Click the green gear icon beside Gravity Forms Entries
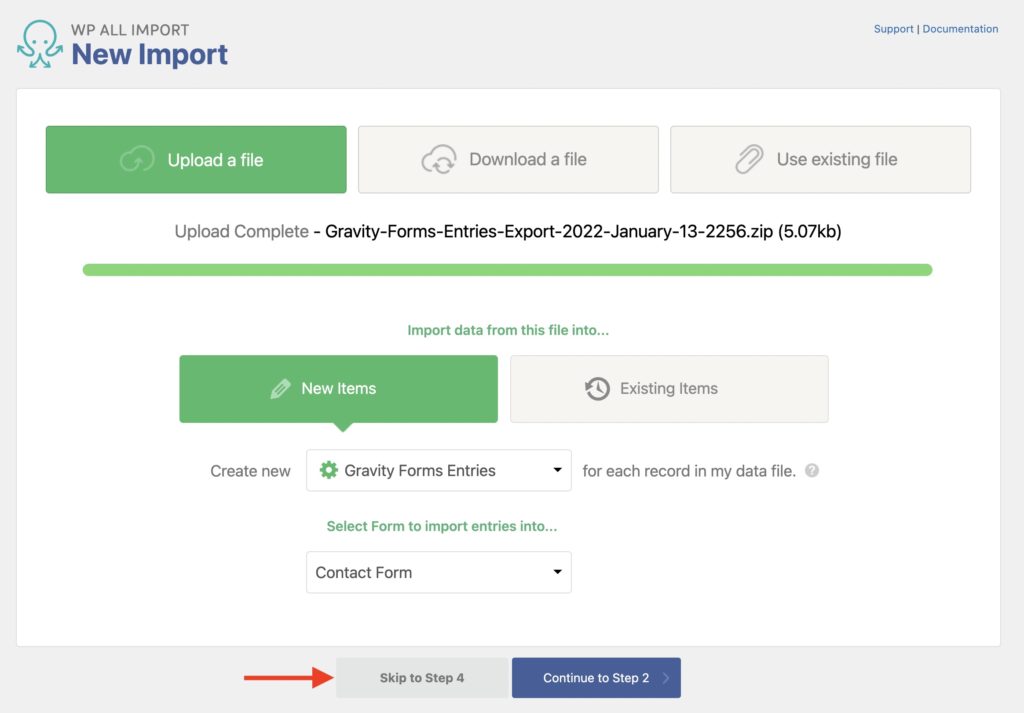 click(x=331, y=470)
